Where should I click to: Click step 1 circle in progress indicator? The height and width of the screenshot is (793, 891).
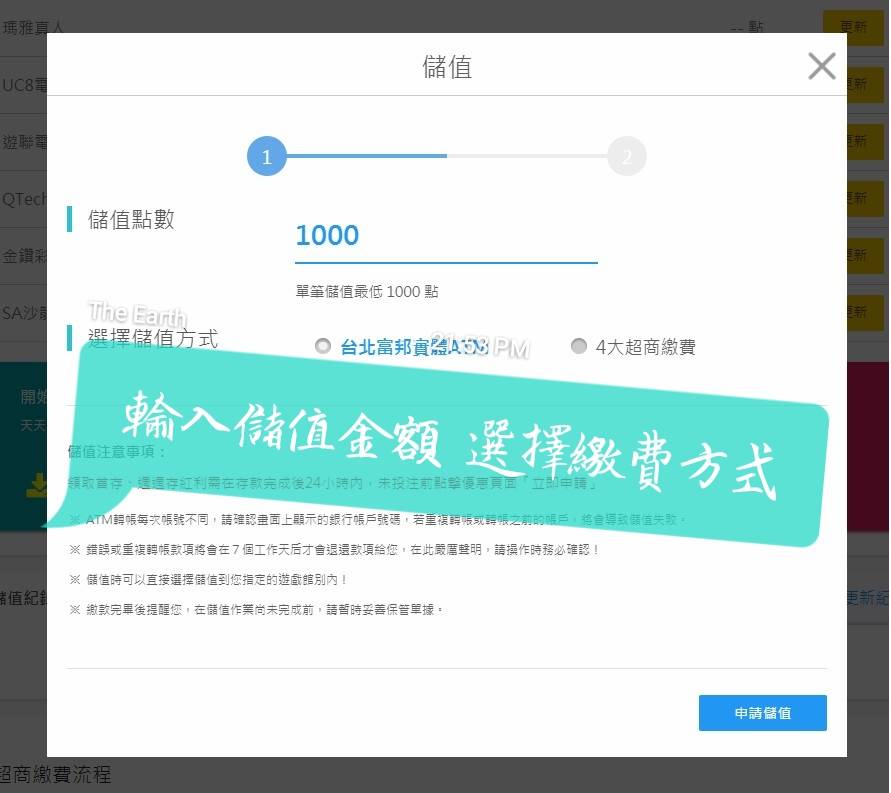(267, 156)
